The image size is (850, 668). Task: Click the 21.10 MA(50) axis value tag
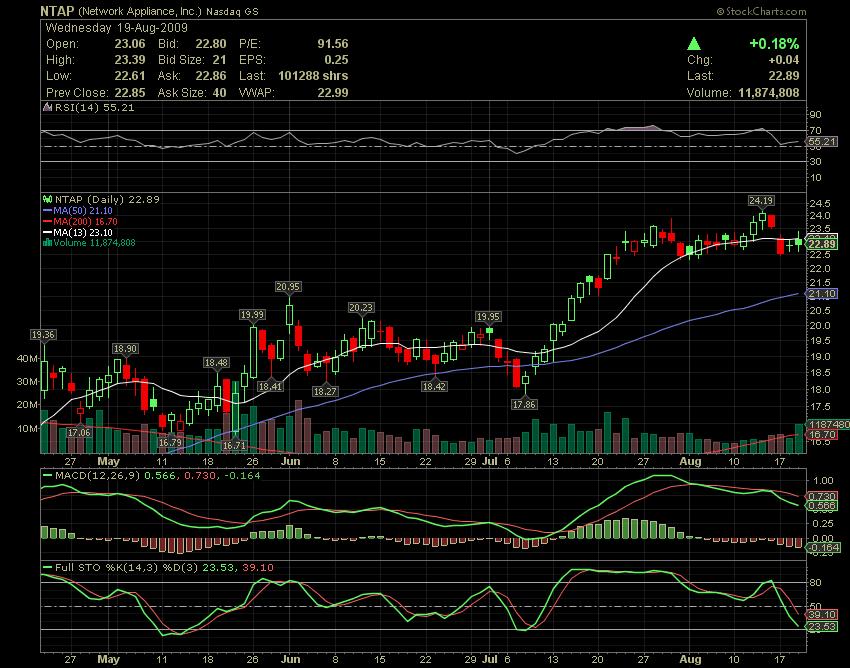822,294
